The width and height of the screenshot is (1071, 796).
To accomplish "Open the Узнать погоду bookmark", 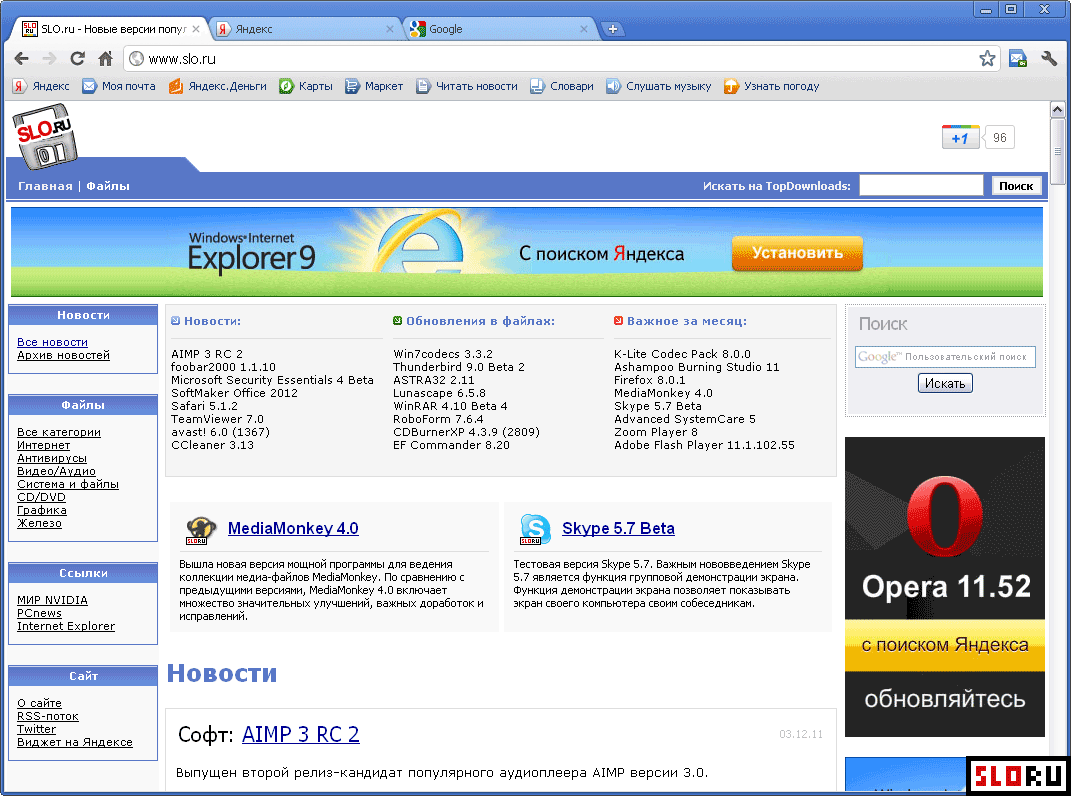I will click(772, 86).
